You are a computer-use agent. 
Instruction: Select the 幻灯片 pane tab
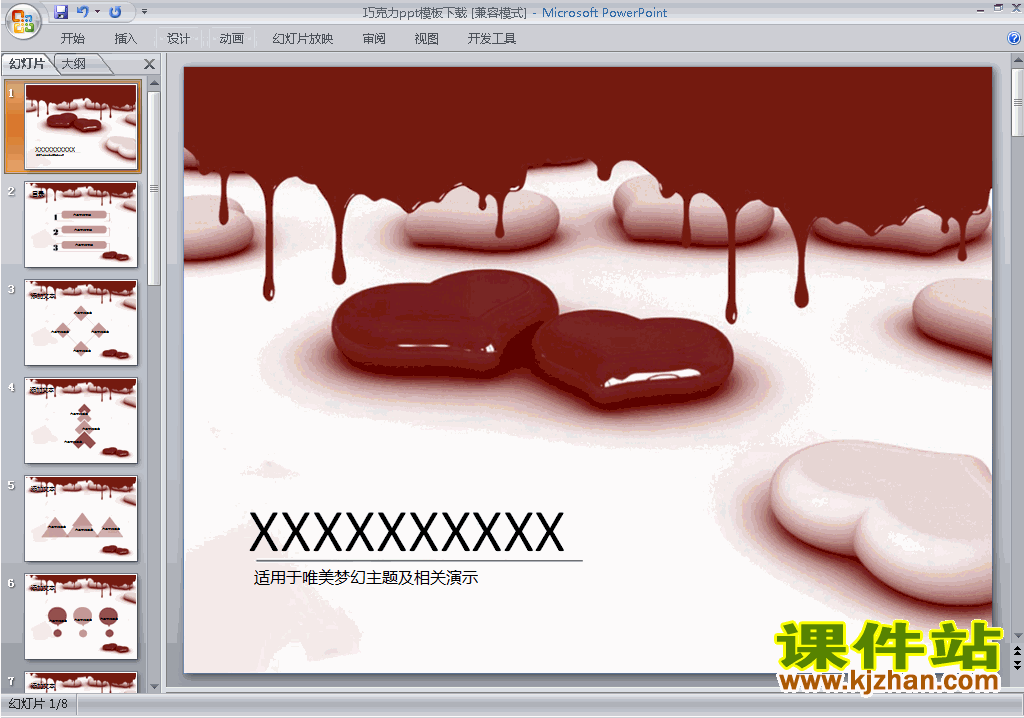click(x=27, y=63)
